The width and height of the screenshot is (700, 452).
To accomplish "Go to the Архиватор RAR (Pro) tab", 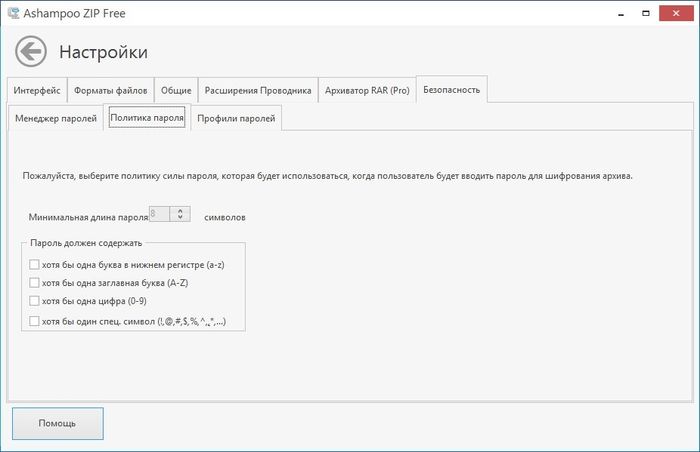I will 367,90.
